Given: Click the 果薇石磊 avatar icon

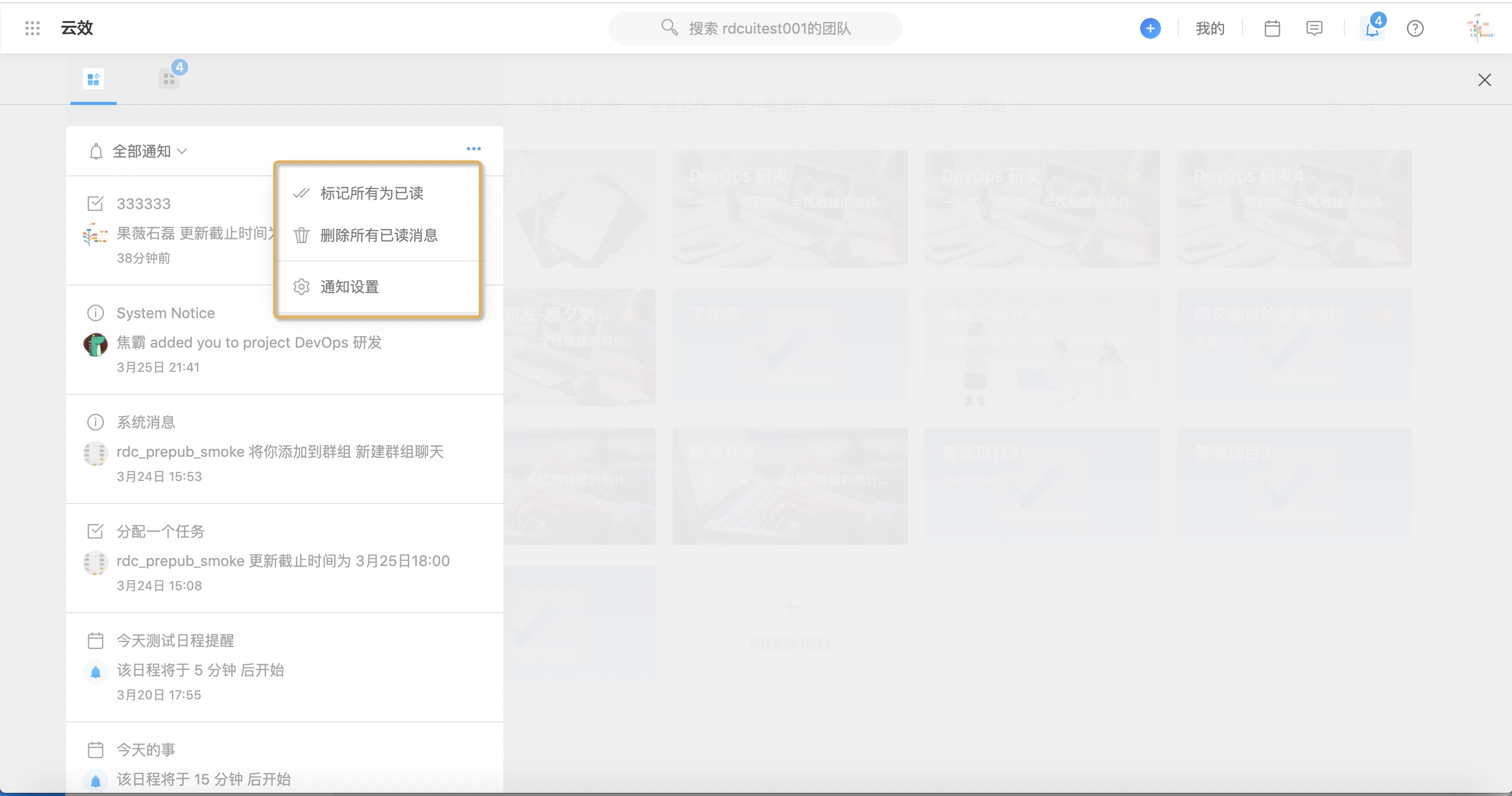Looking at the screenshot, I should [95, 235].
